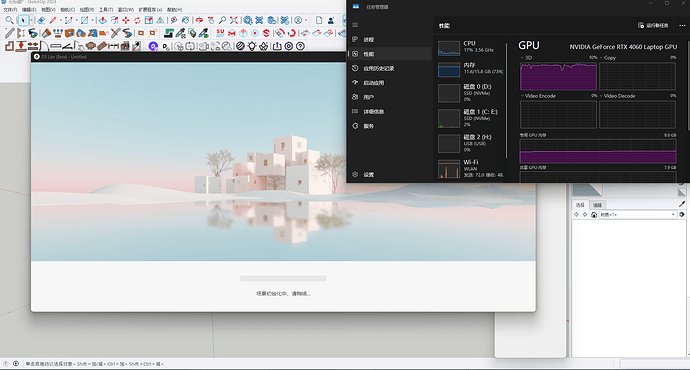Select Wi-Fi item in performance list

pos(470,169)
